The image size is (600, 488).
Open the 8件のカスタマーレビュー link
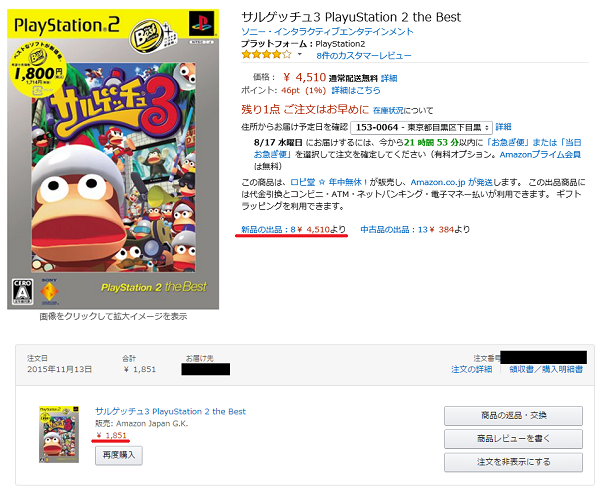coord(364,56)
